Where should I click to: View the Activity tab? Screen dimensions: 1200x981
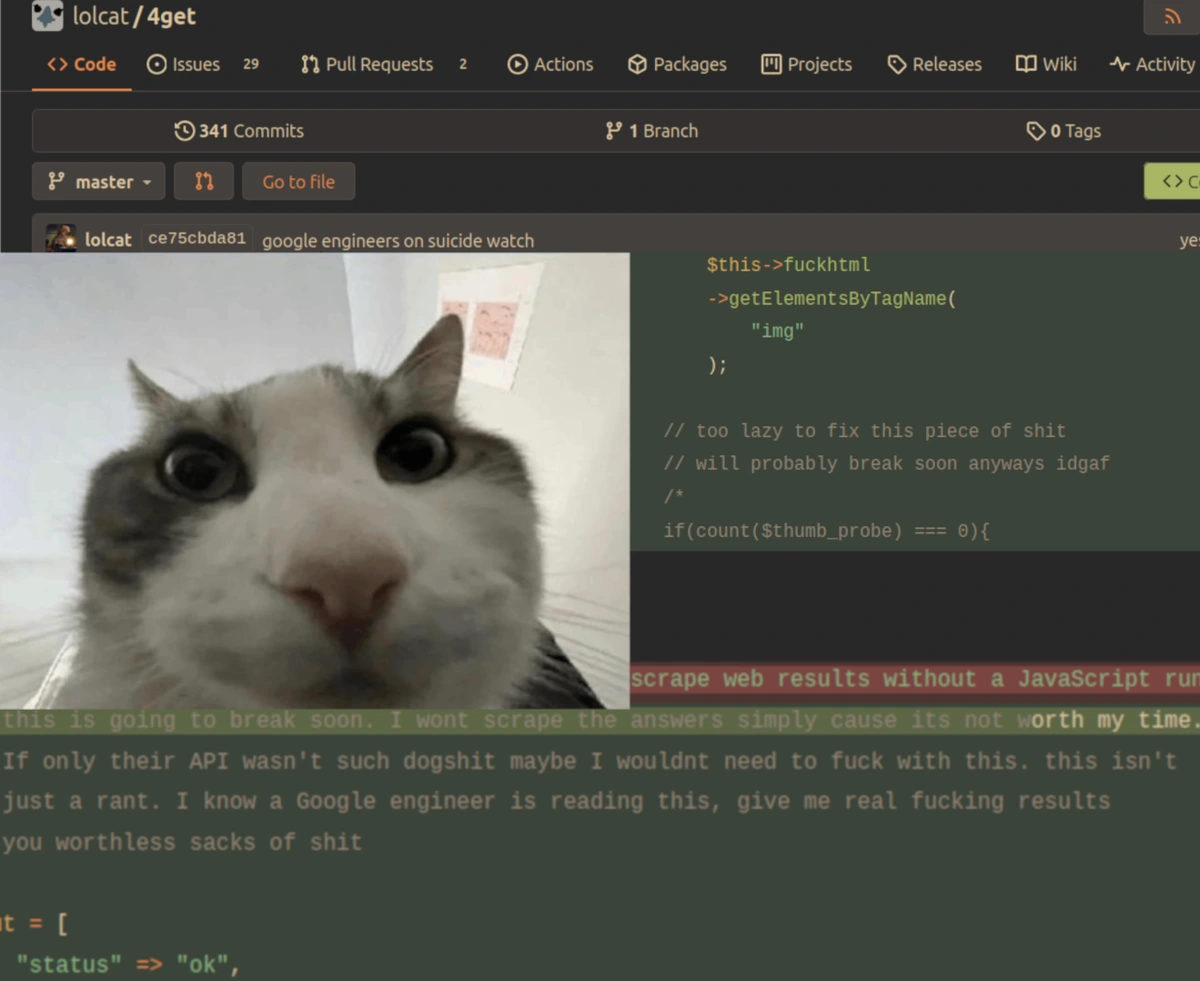(1152, 64)
